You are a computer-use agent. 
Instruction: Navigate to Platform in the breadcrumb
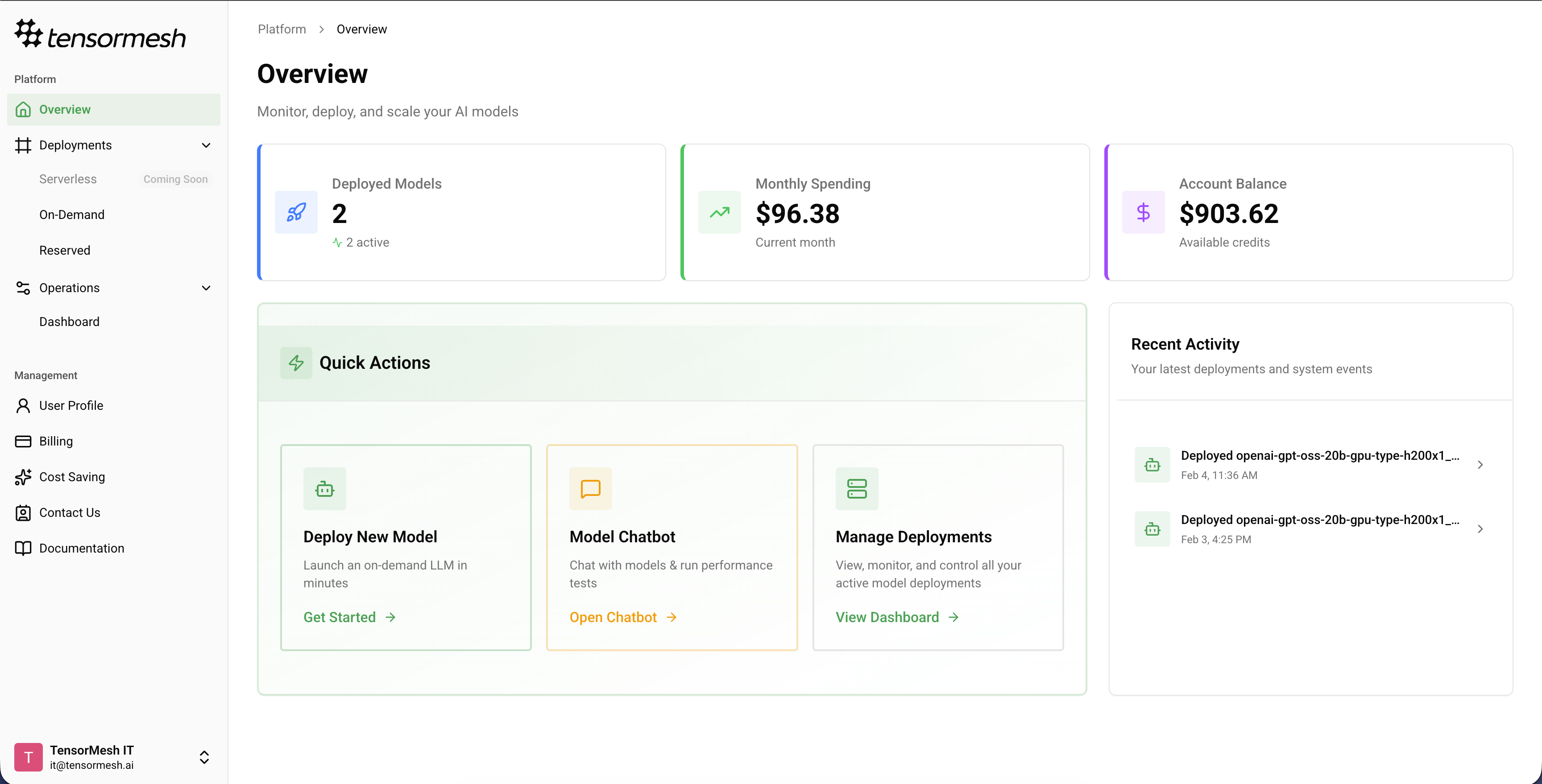tap(282, 29)
